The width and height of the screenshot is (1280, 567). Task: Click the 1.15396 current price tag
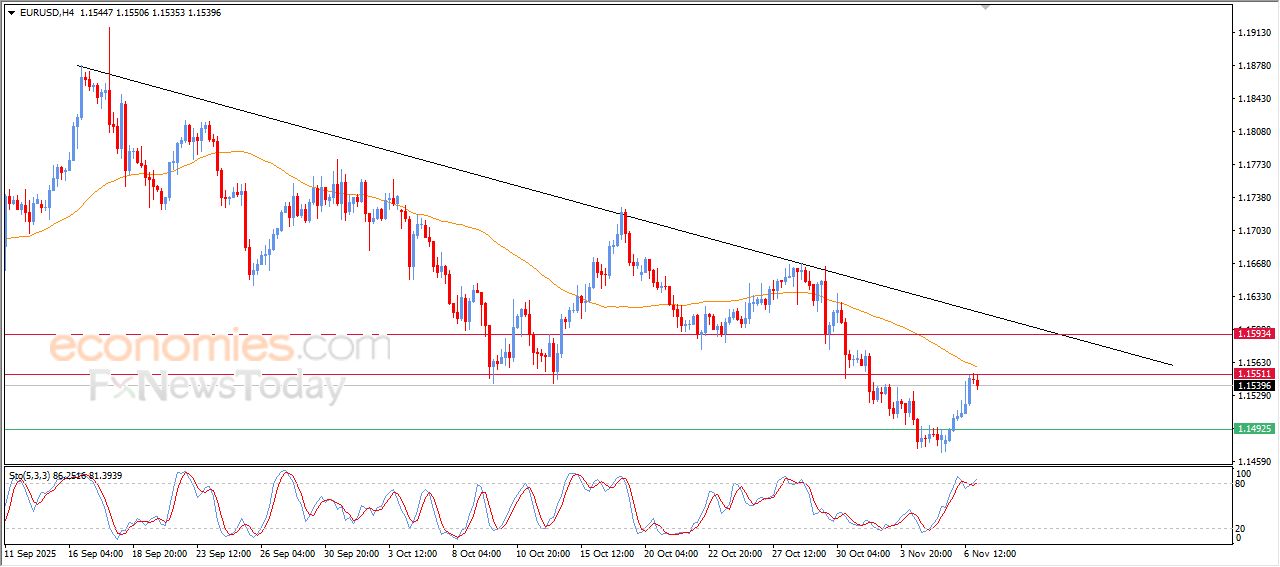pyautogui.click(x=1254, y=386)
